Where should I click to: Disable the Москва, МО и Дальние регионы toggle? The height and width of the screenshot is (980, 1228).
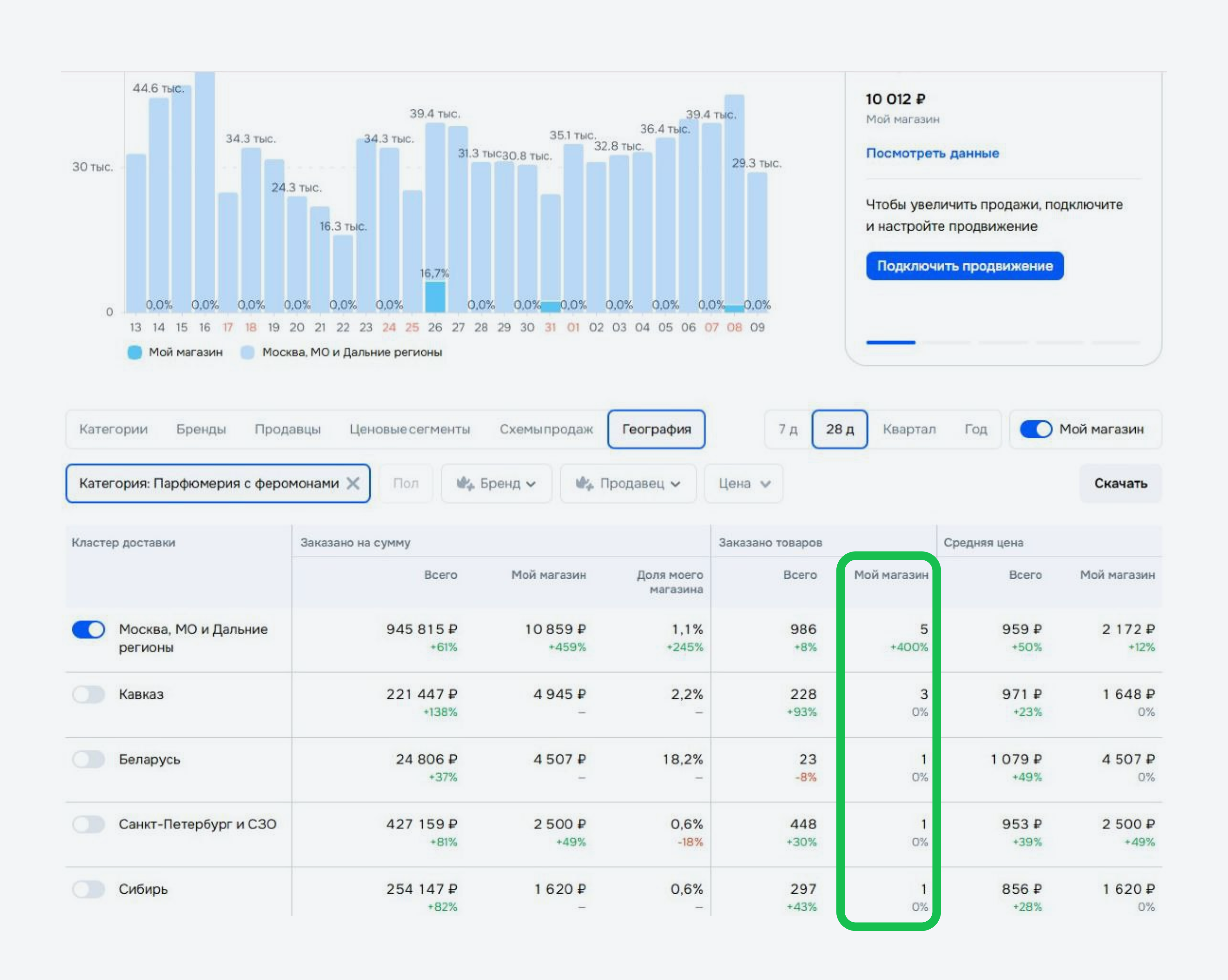coord(88,629)
